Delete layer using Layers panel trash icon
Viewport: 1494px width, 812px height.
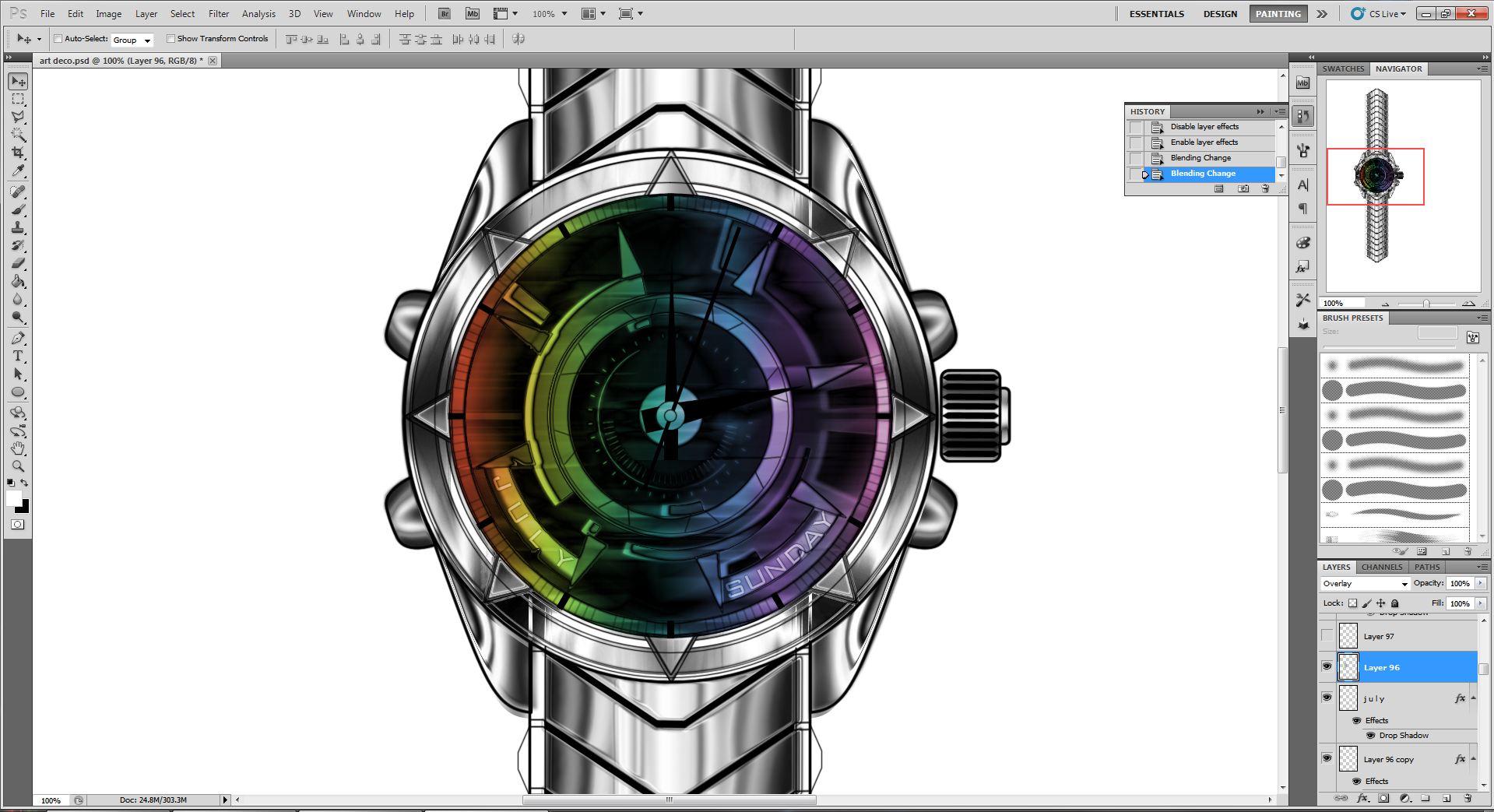point(1468,798)
